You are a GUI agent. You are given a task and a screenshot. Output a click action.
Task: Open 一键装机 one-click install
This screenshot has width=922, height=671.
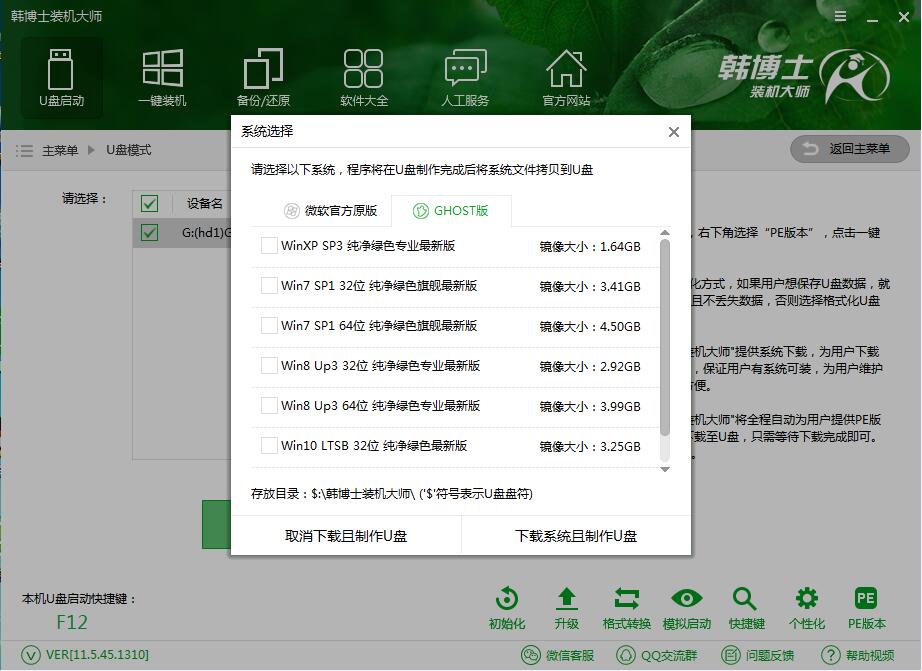click(162, 75)
